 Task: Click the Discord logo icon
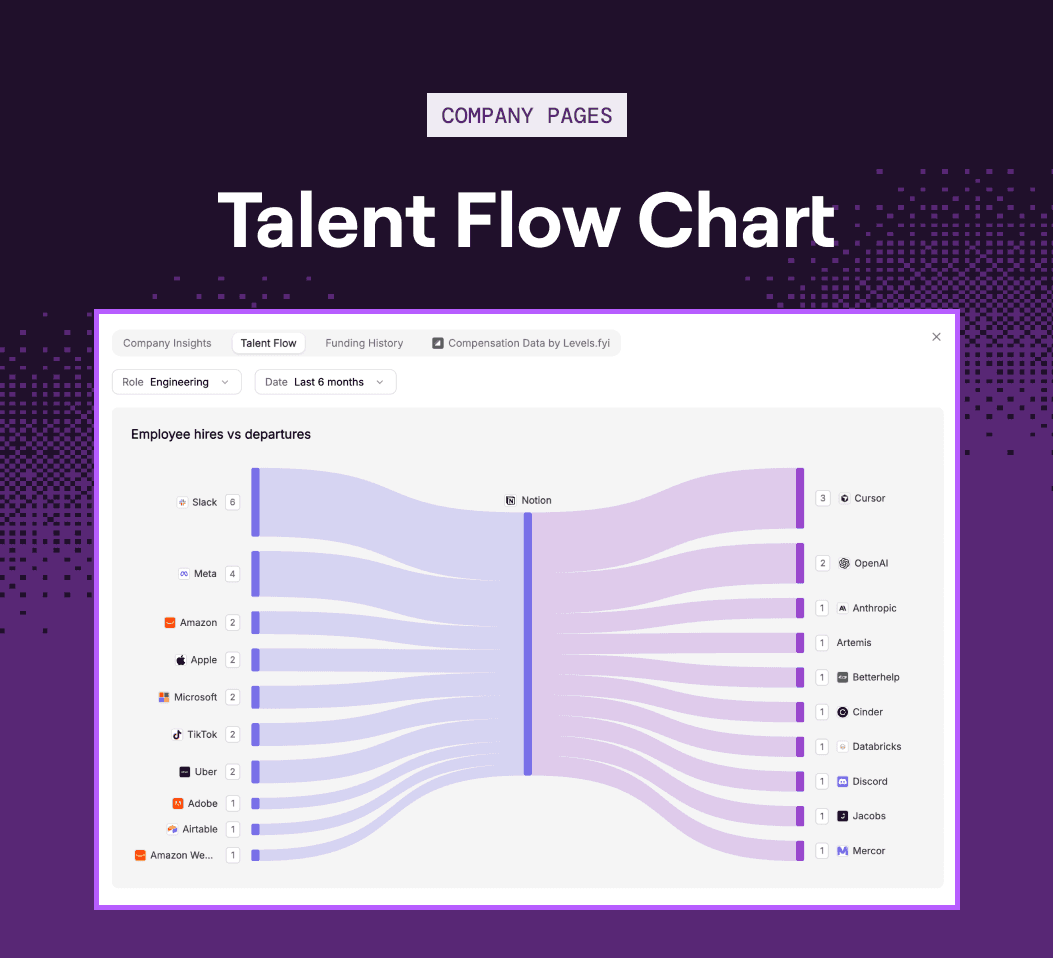click(843, 781)
